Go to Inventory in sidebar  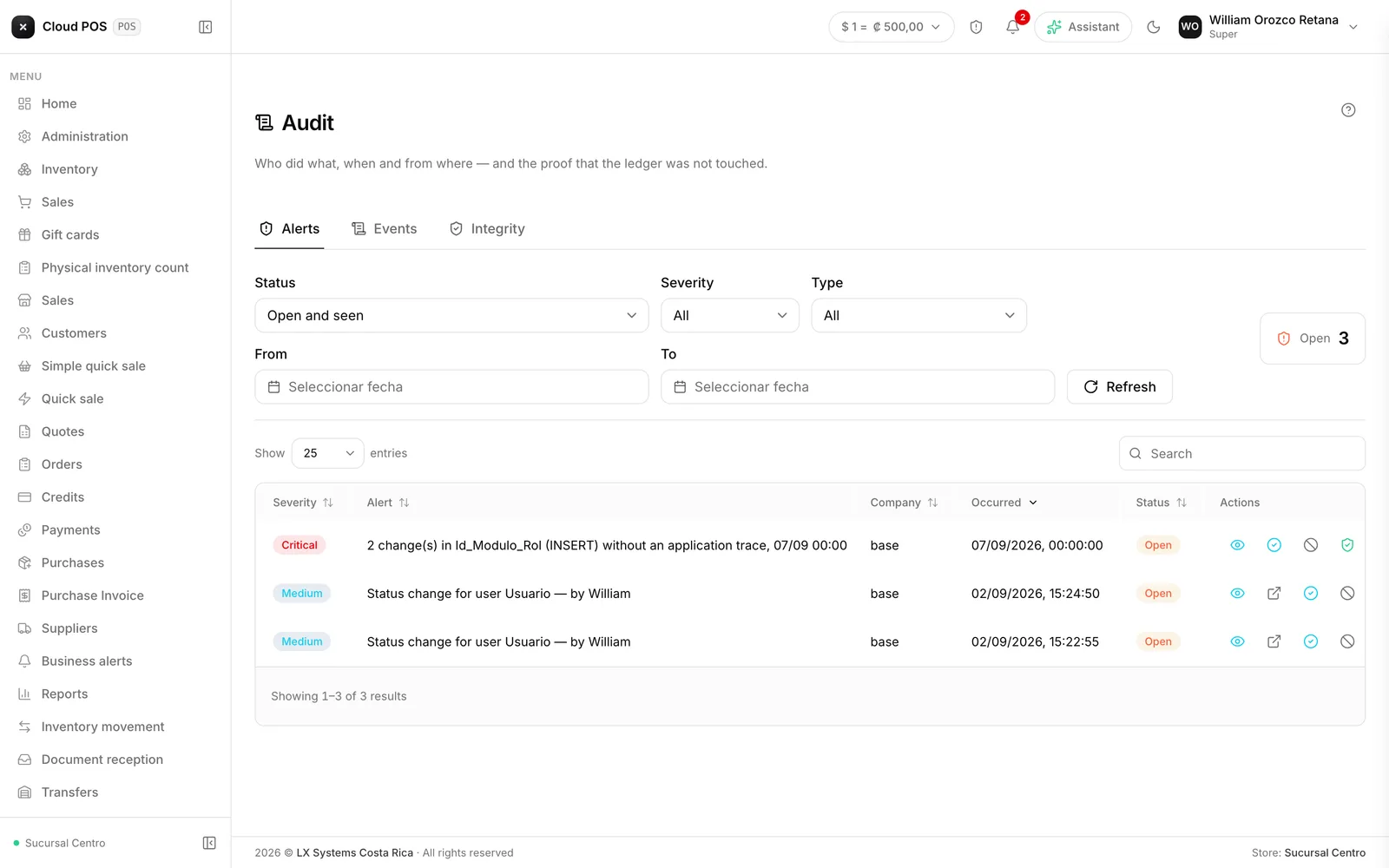point(69,169)
